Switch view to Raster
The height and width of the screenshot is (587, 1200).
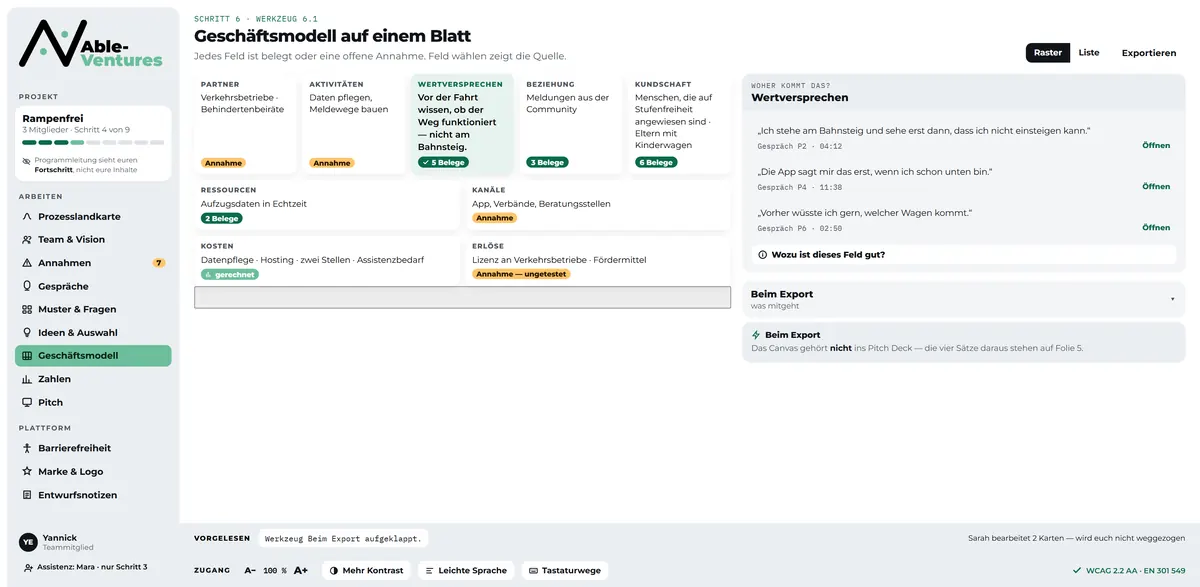[x=1048, y=53]
